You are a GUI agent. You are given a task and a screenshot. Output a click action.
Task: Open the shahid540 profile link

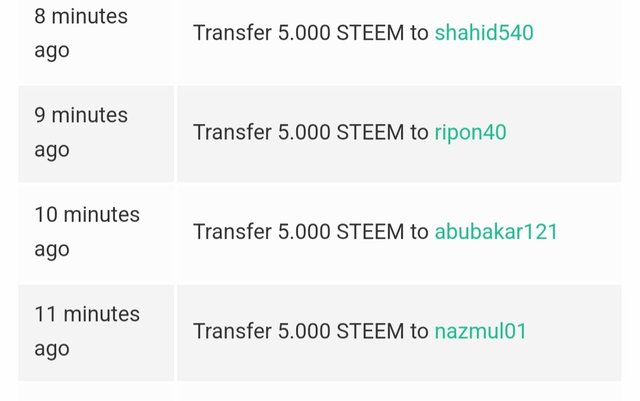484,33
